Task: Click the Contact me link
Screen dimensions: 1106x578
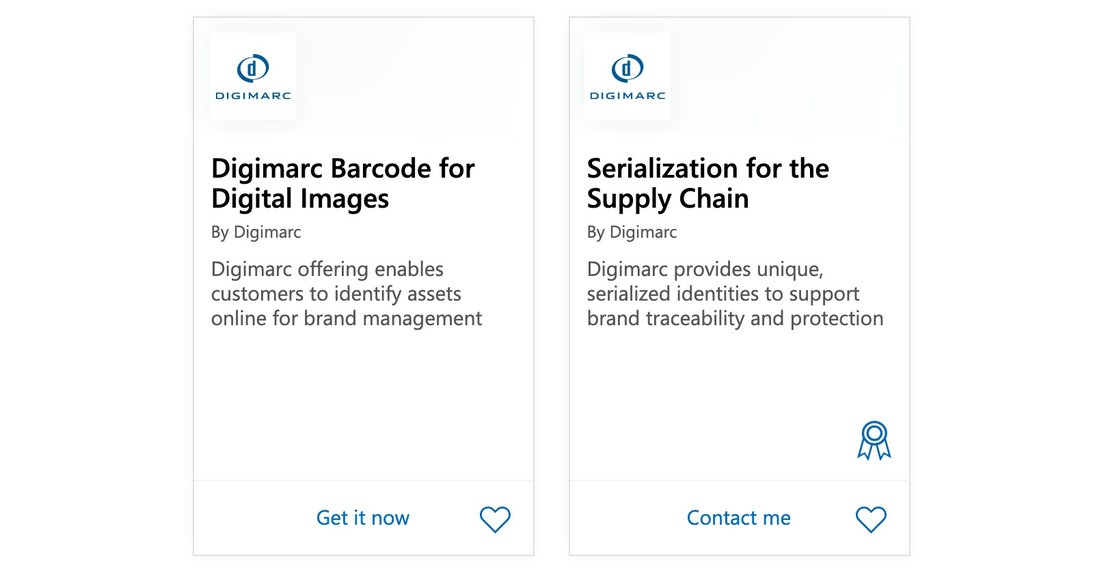Action: click(738, 518)
